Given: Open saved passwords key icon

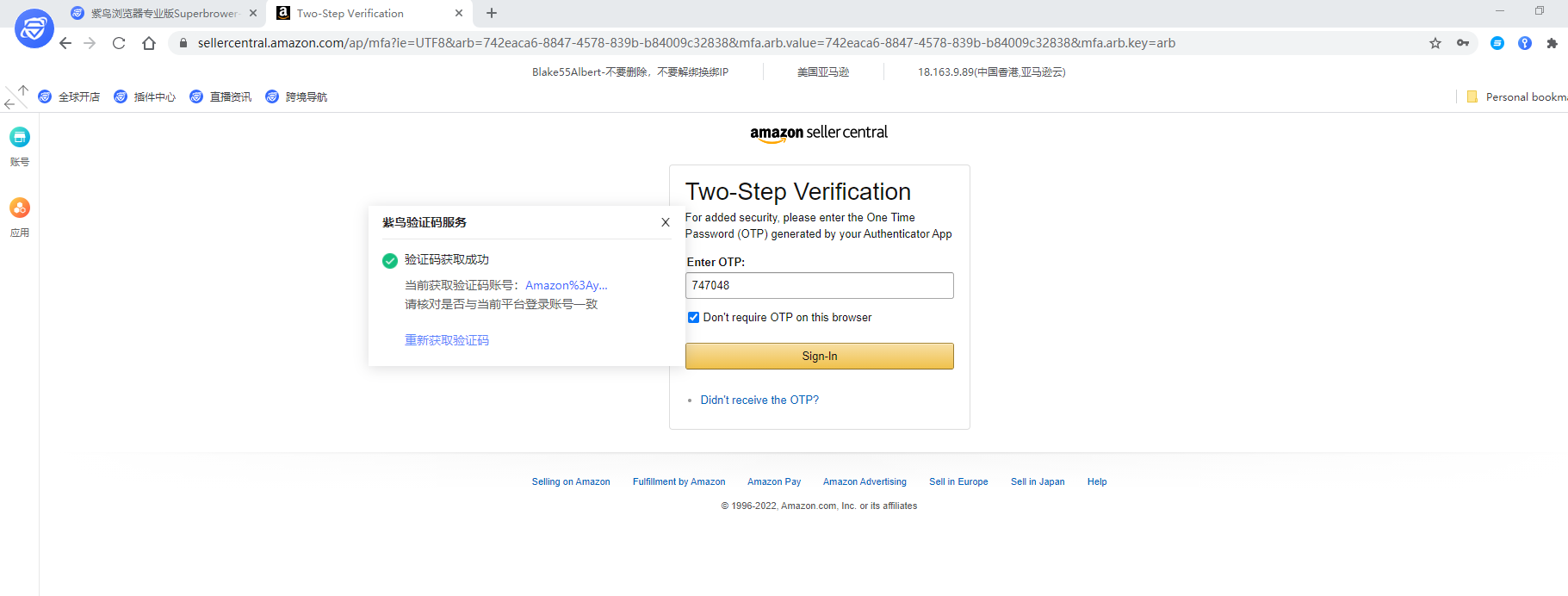Looking at the screenshot, I should 1463,43.
